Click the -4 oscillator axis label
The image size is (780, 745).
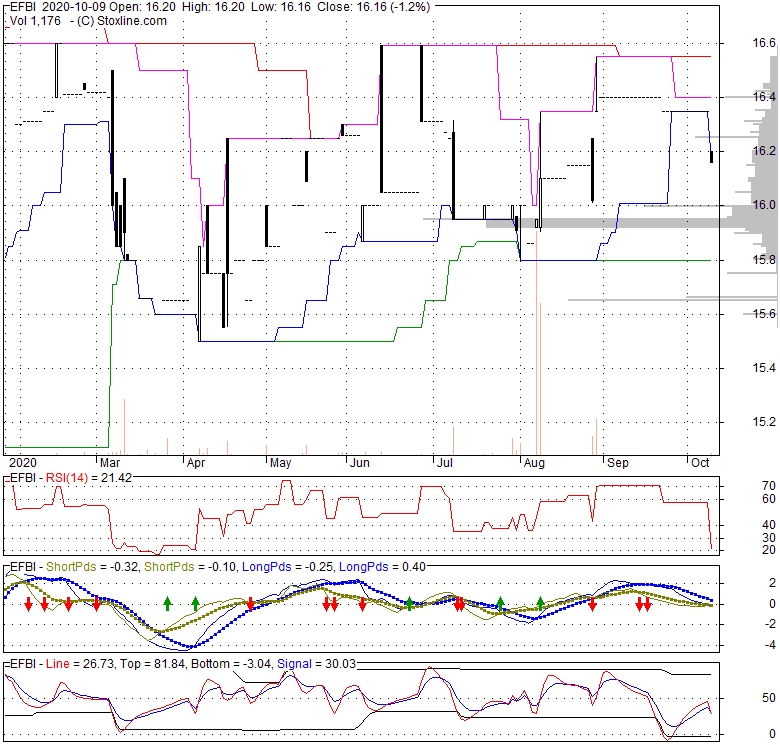(x=771, y=645)
